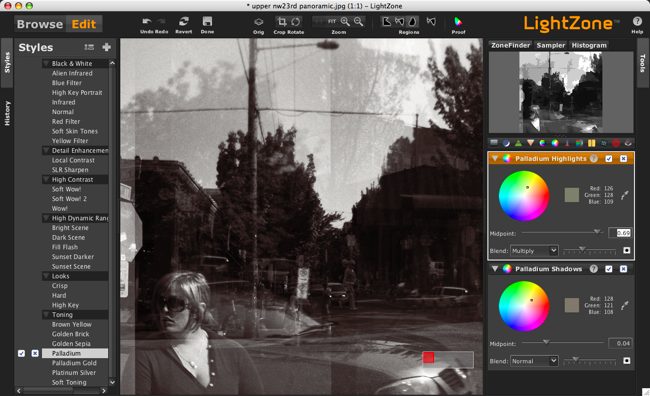Image resolution: width=650 pixels, height=396 pixels.
Task: Apply the Alien Infrared style
Action: [72, 73]
